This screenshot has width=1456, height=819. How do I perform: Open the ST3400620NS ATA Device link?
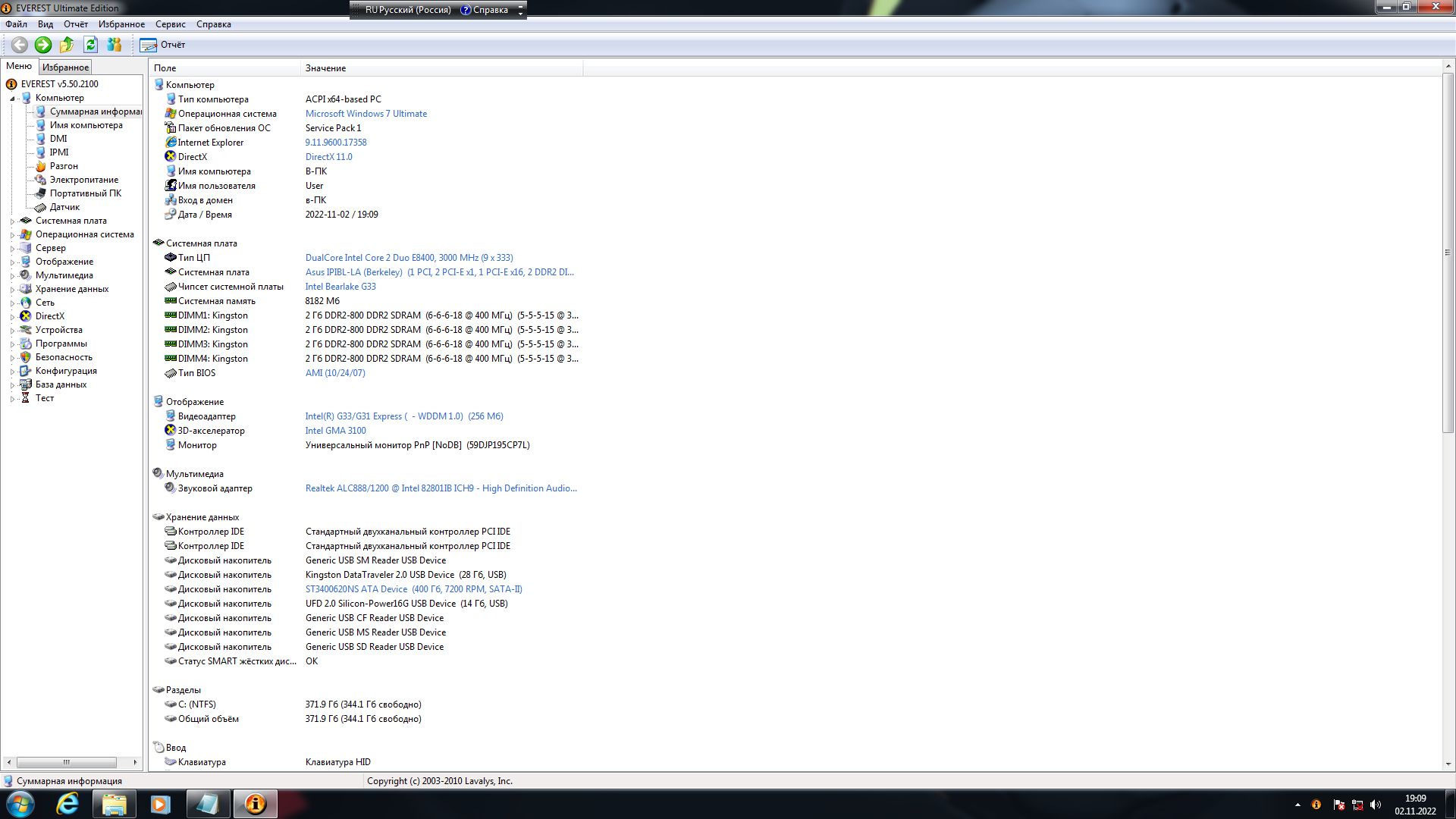[x=413, y=589]
